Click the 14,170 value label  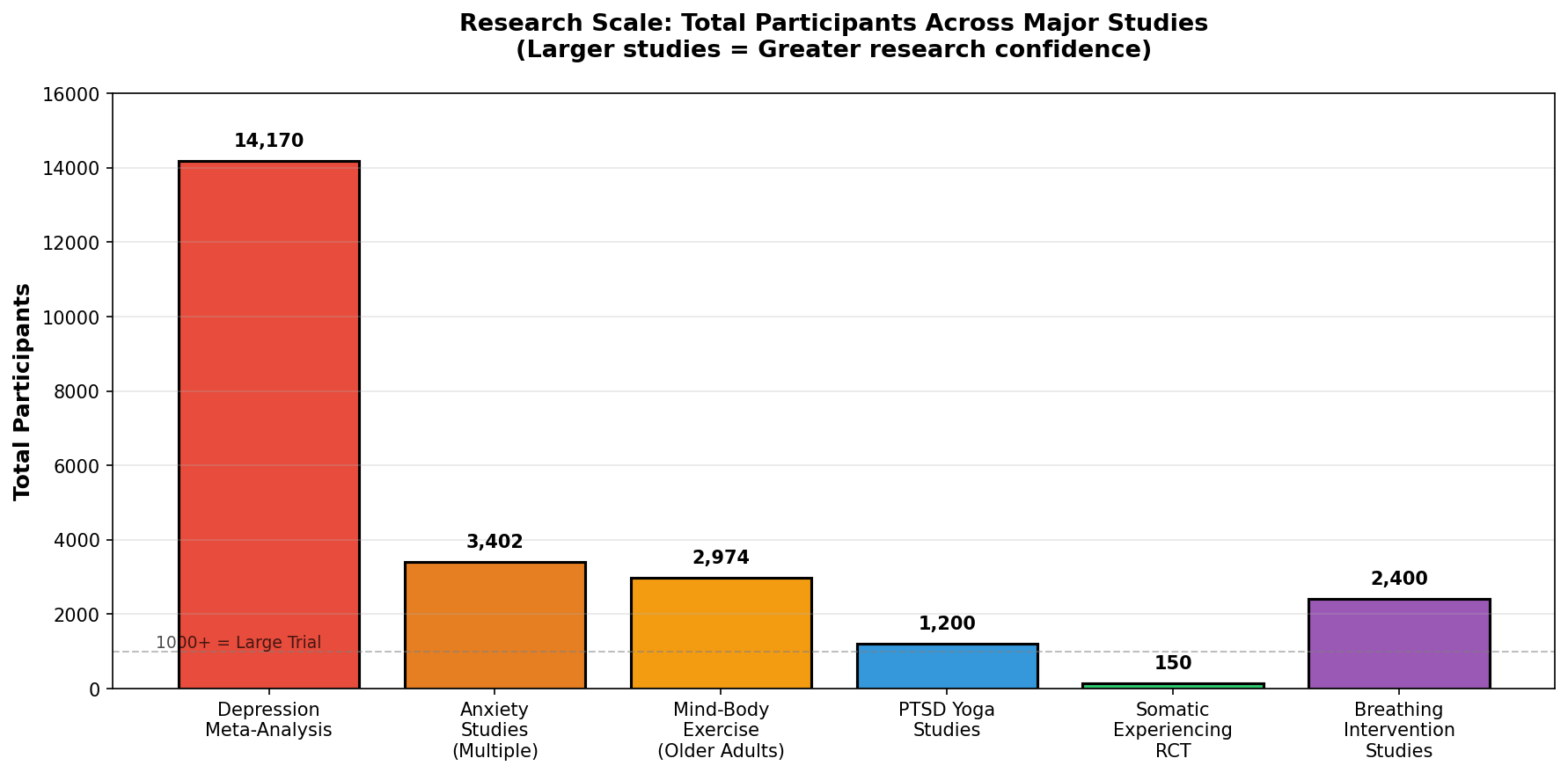tap(269, 141)
